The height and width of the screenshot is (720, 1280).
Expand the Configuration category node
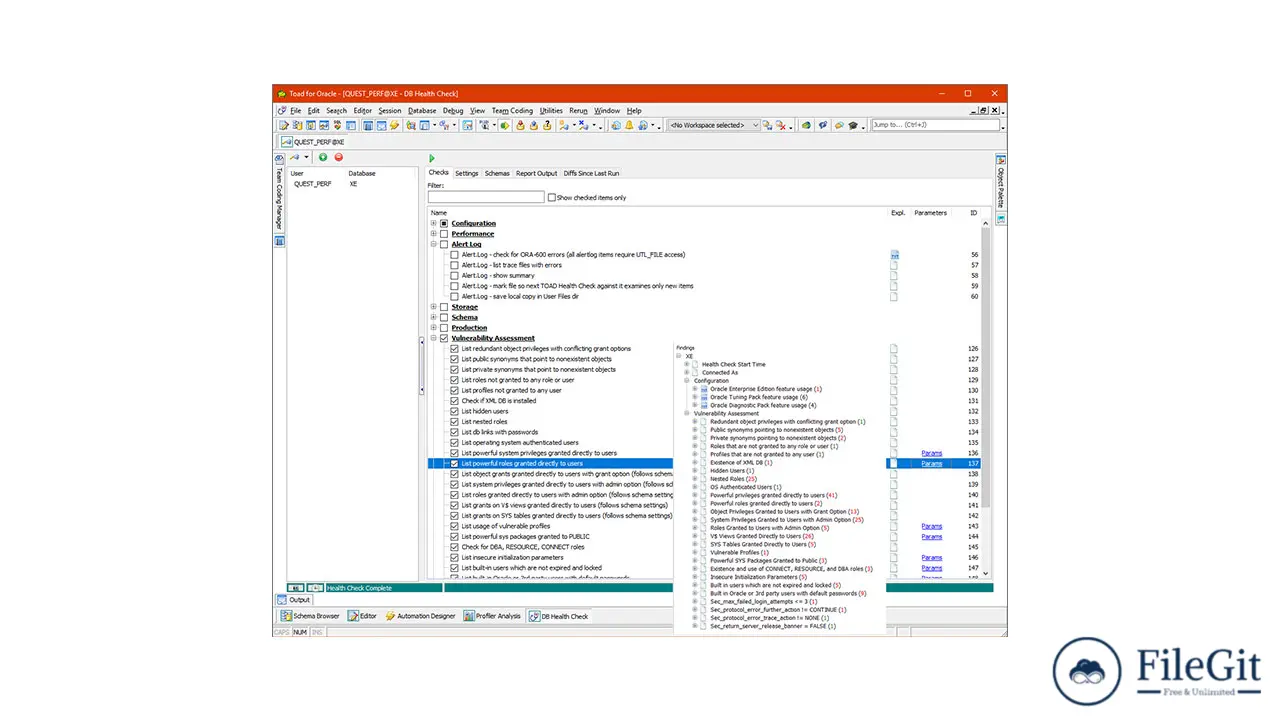coord(434,223)
